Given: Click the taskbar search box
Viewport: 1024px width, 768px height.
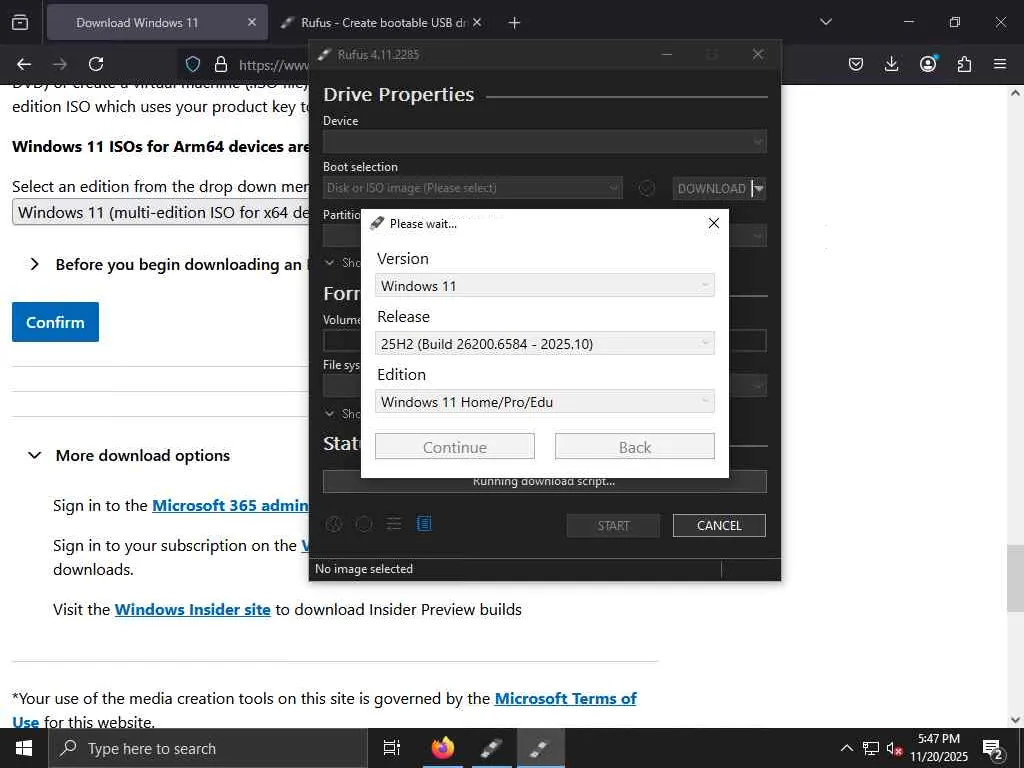Looking at the screenshot, I should click(208, 748).
